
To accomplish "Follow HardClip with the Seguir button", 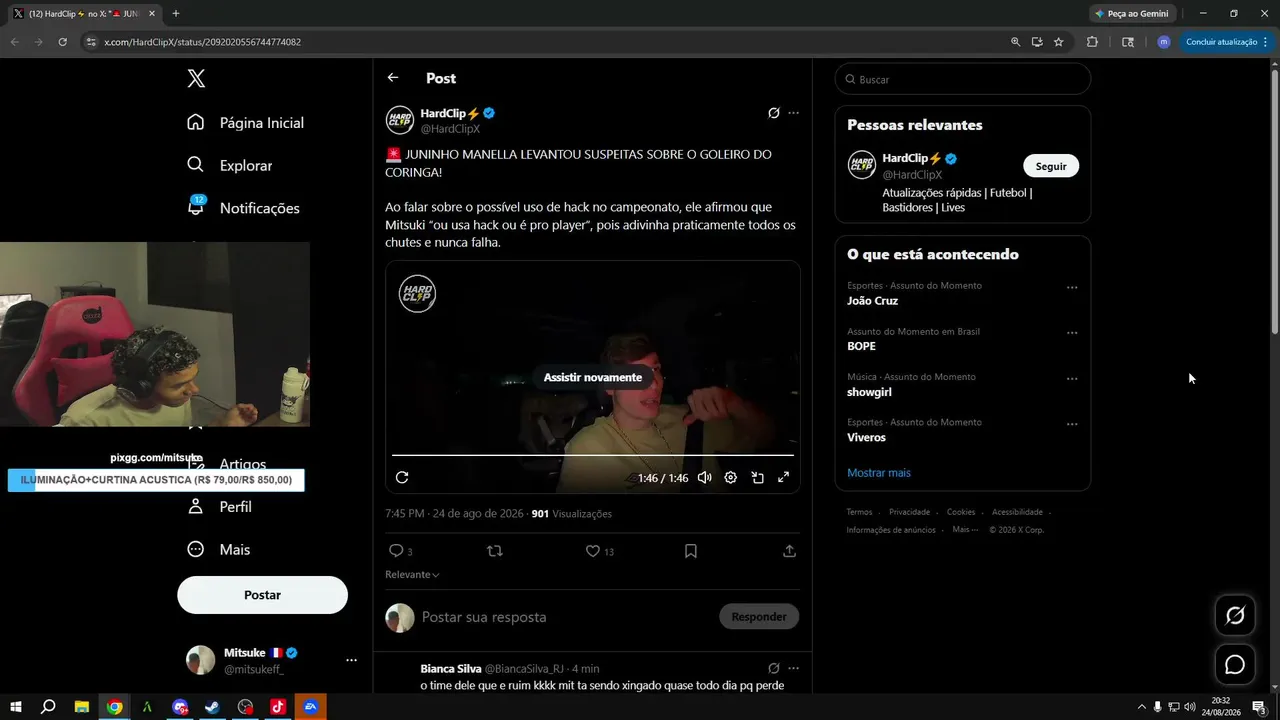I will 1051,166.
